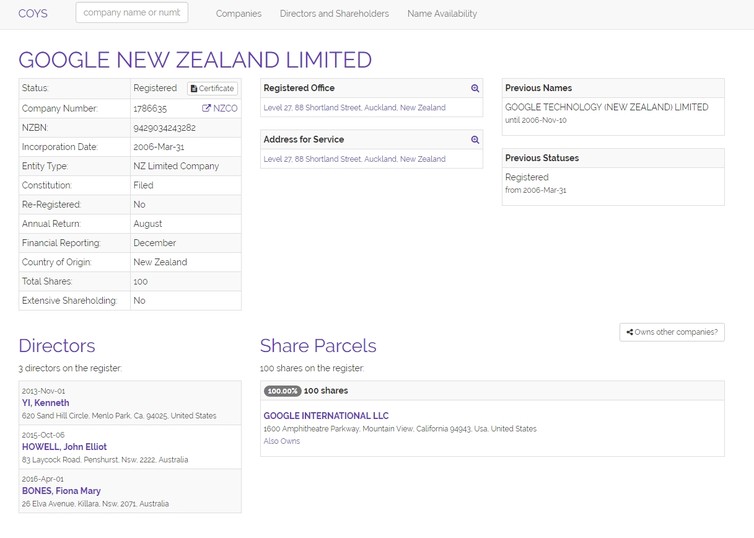Viewport: 754px width, 538px height.
Task: Click the Directors heading
Action: 57,346
